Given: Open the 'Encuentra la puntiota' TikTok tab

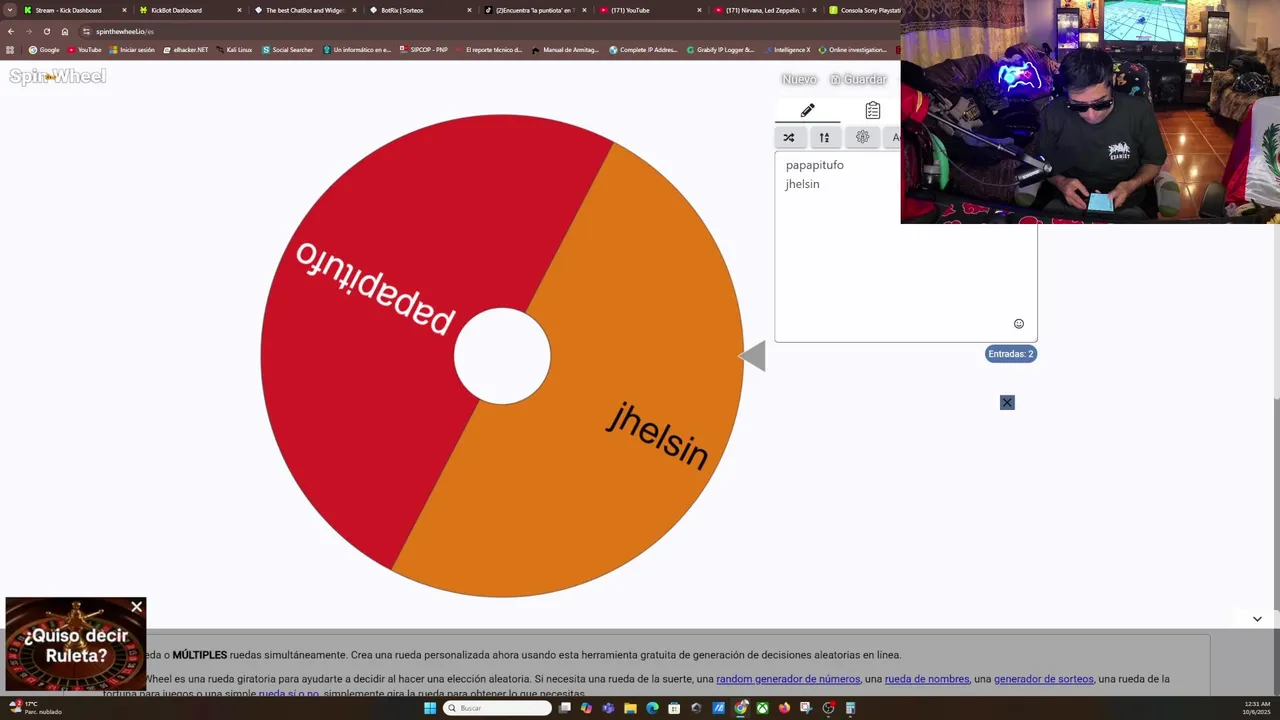Looking at the screenshot, I should point(533,10).
